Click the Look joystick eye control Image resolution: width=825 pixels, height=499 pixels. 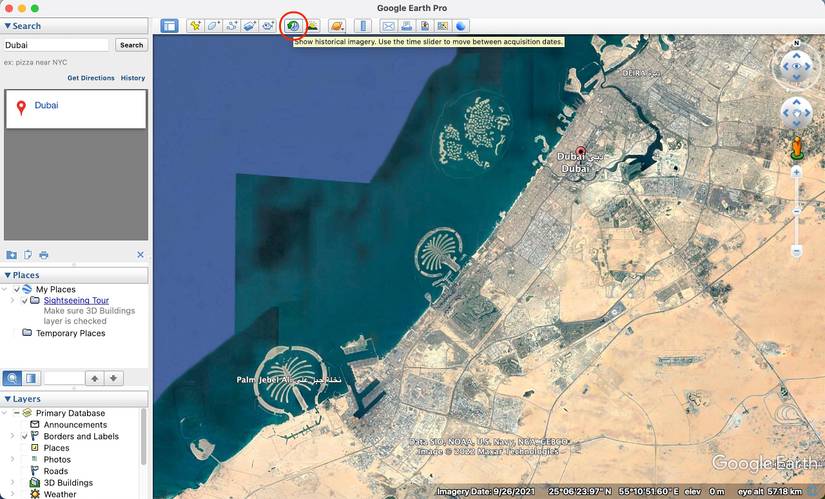point(797,66)
